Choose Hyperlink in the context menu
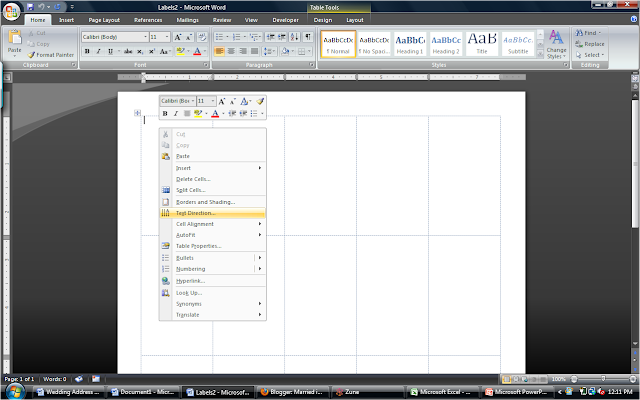 pyautogui.click(x=213, y=281)
